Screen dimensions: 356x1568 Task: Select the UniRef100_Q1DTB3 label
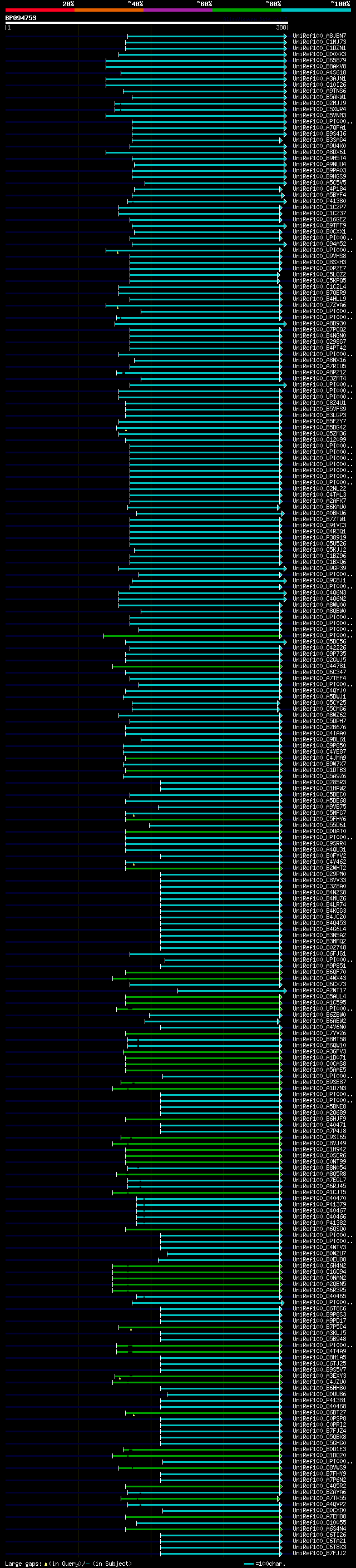(319, 770)
